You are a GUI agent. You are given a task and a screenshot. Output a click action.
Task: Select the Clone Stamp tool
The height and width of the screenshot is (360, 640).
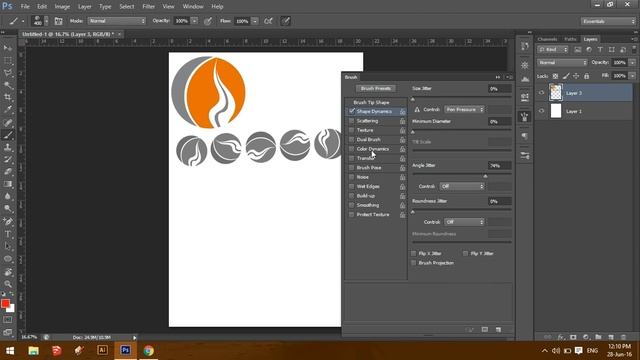pyautogui.click(x=8, y=147)
